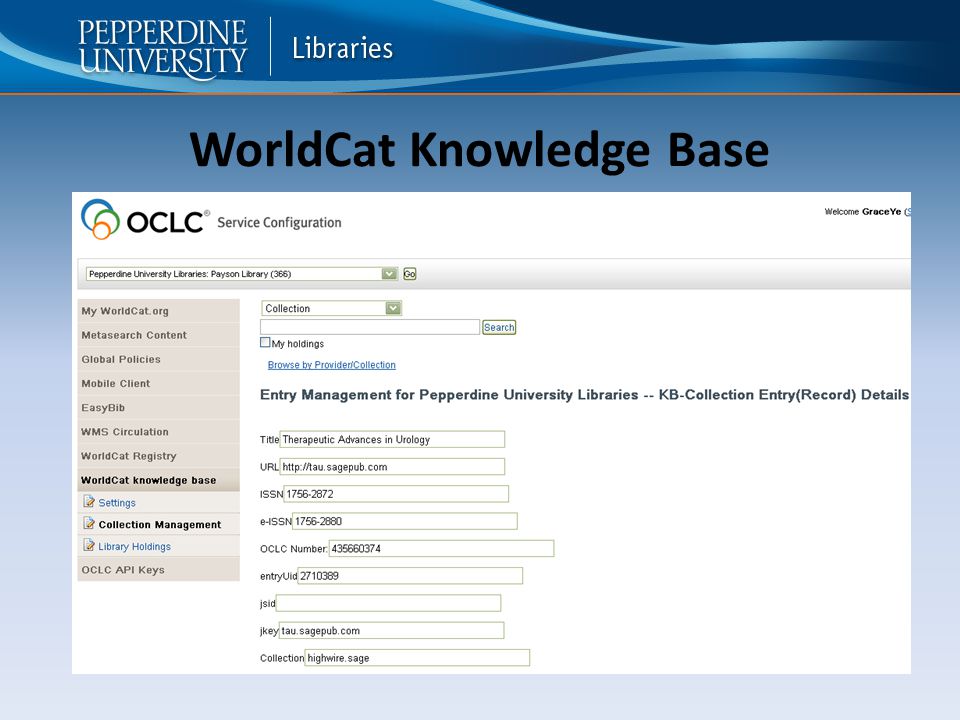Click the Search button
This screenshot has height=720, width=960.
coord(499,327)
